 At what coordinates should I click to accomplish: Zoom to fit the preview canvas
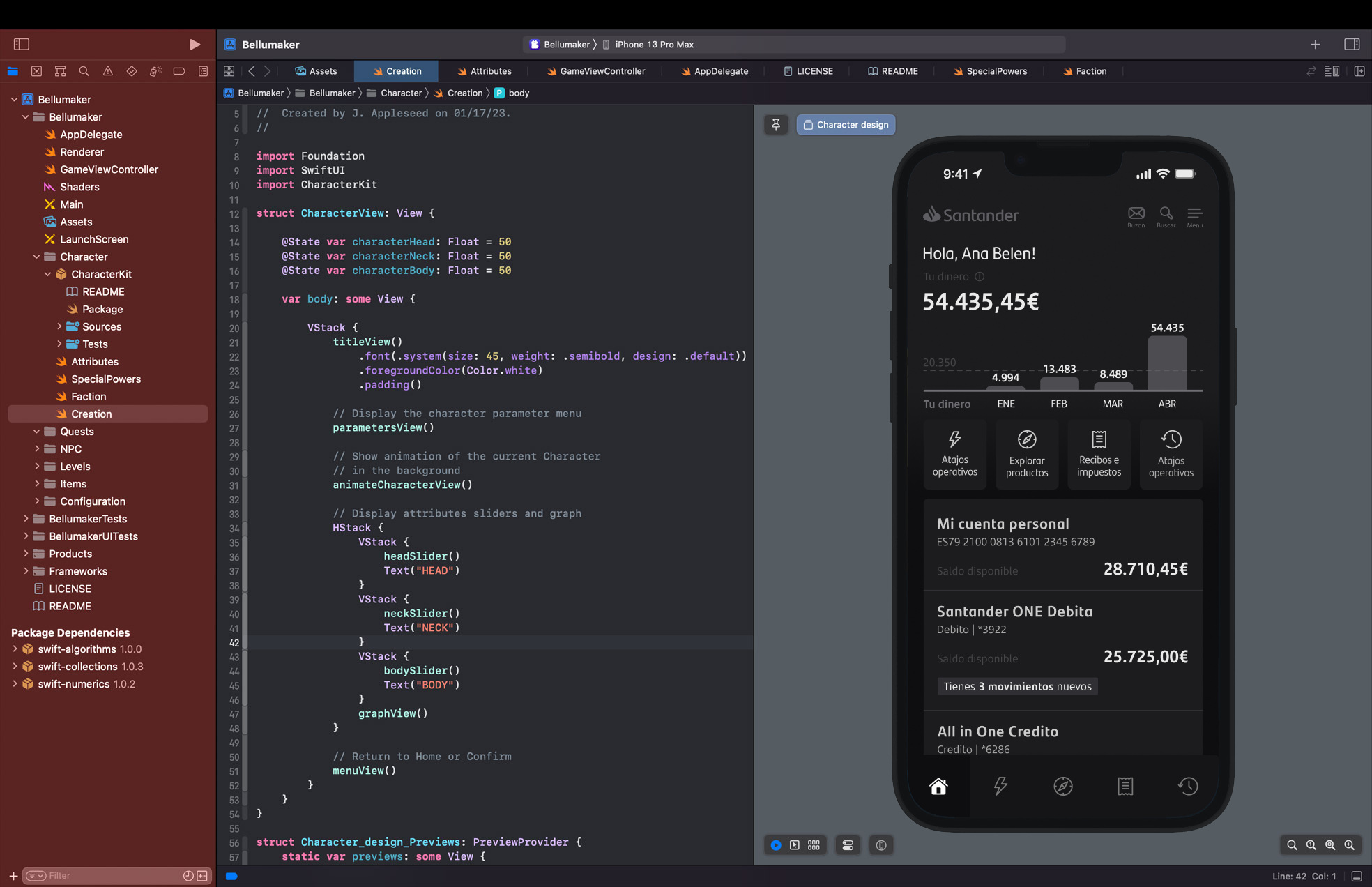tap(1330, 845)
